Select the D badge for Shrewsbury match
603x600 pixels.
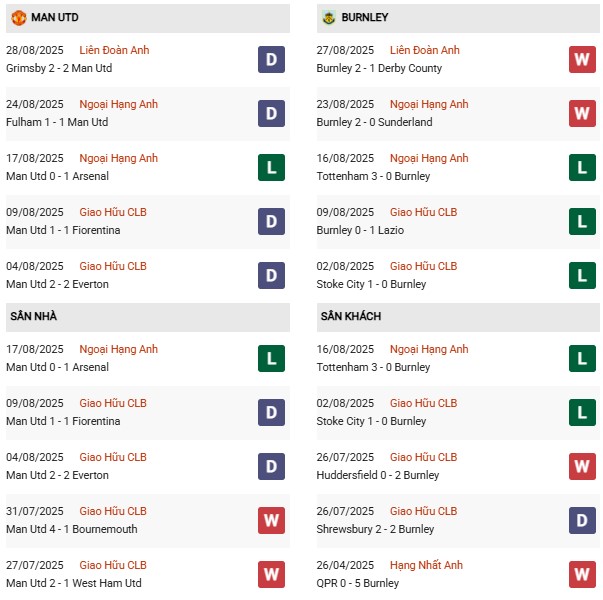click(581, 520)
